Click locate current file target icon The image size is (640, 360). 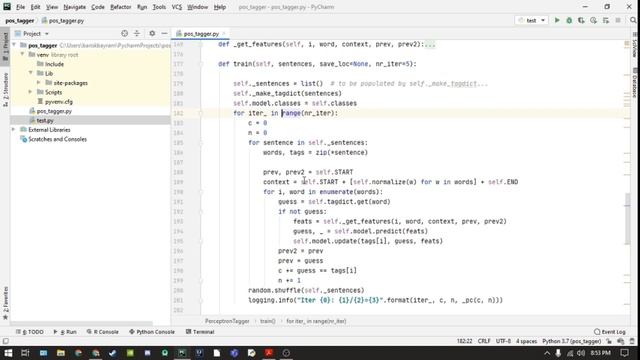[x=124, y=33]
